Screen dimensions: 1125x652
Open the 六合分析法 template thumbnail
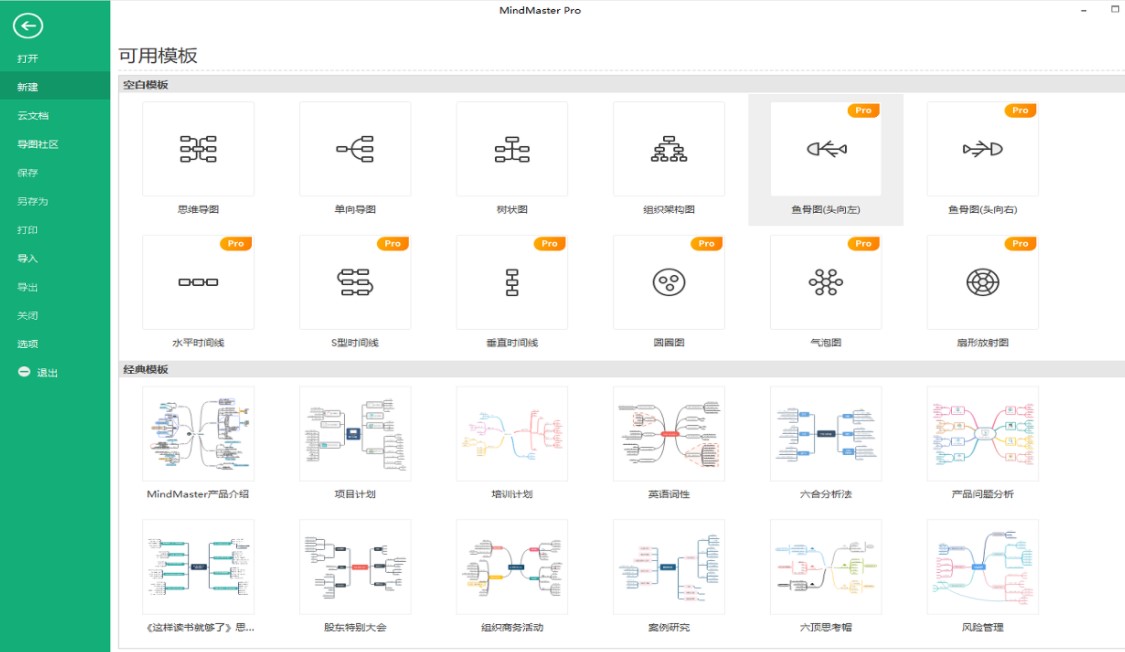tap(826, 433)
